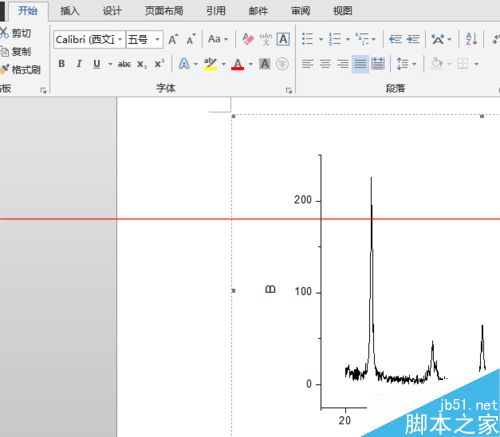The height and width of the screenshot is (437, 500).
Task: Open the 五号 font size dropdown
Action: pos(157,39)
